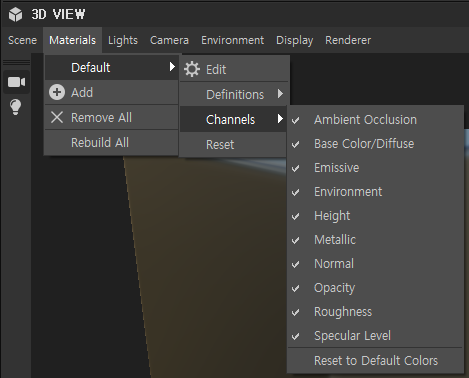The width and height of the screenshot is (469, 378).
Task: Choose Edit for Default material
Action: [234, 69]
